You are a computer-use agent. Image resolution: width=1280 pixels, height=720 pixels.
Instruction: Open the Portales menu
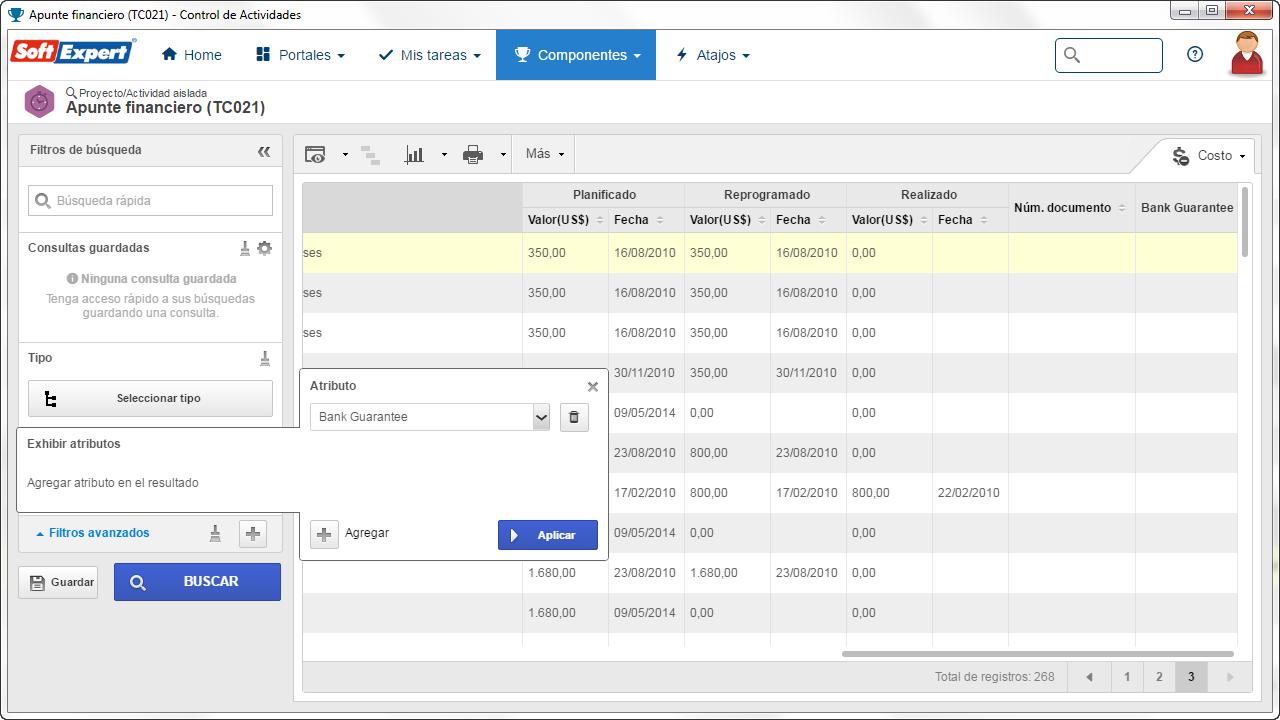click(300, 55)
